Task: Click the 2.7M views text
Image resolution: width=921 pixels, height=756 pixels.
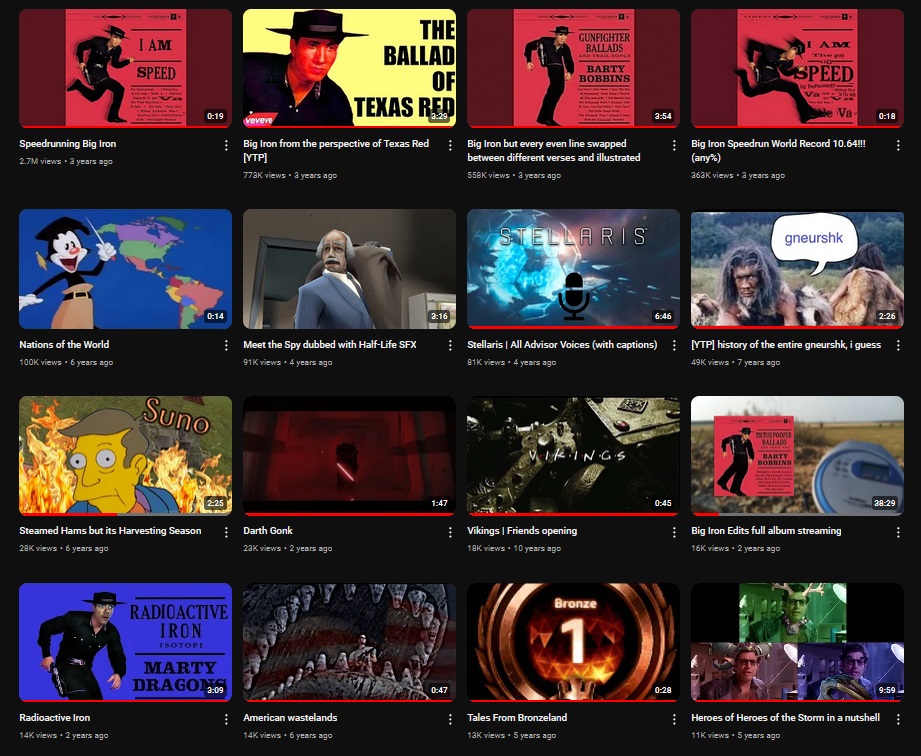Action: point(40,161)
